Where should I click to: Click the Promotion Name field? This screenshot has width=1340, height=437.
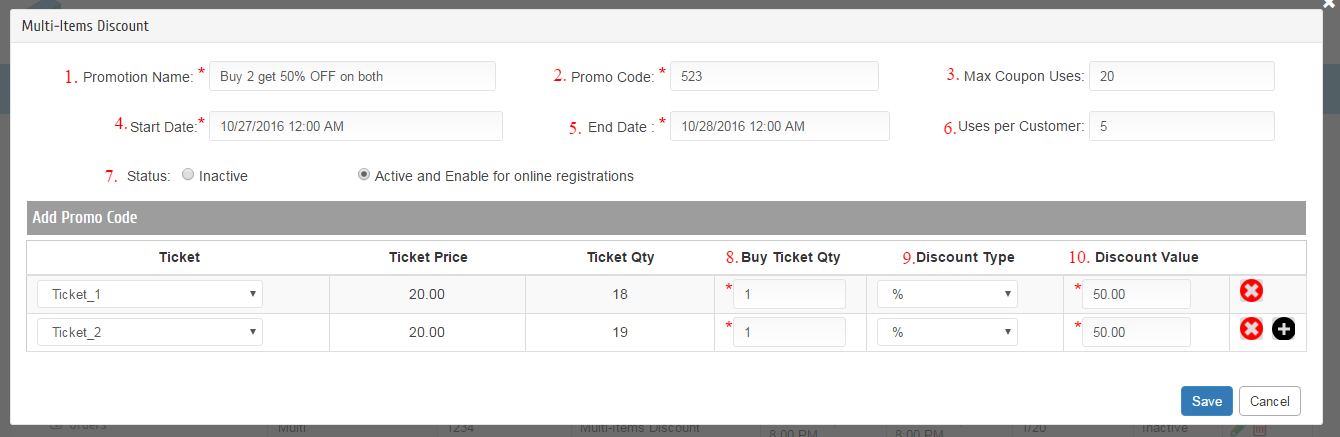(353, 76)
